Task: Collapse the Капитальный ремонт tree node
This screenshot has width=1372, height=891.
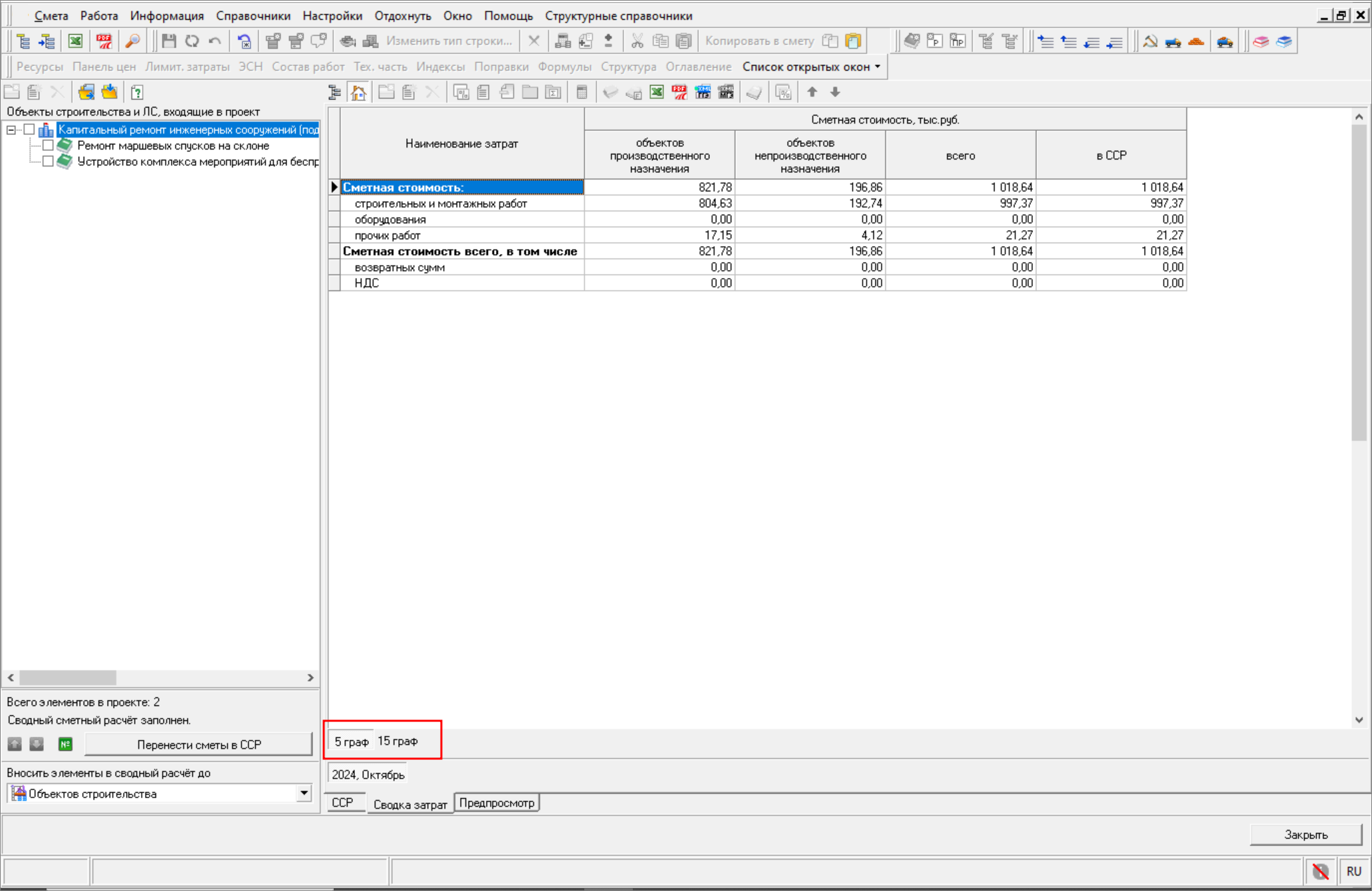Action: pyautogui.click(x=11, y=130)
